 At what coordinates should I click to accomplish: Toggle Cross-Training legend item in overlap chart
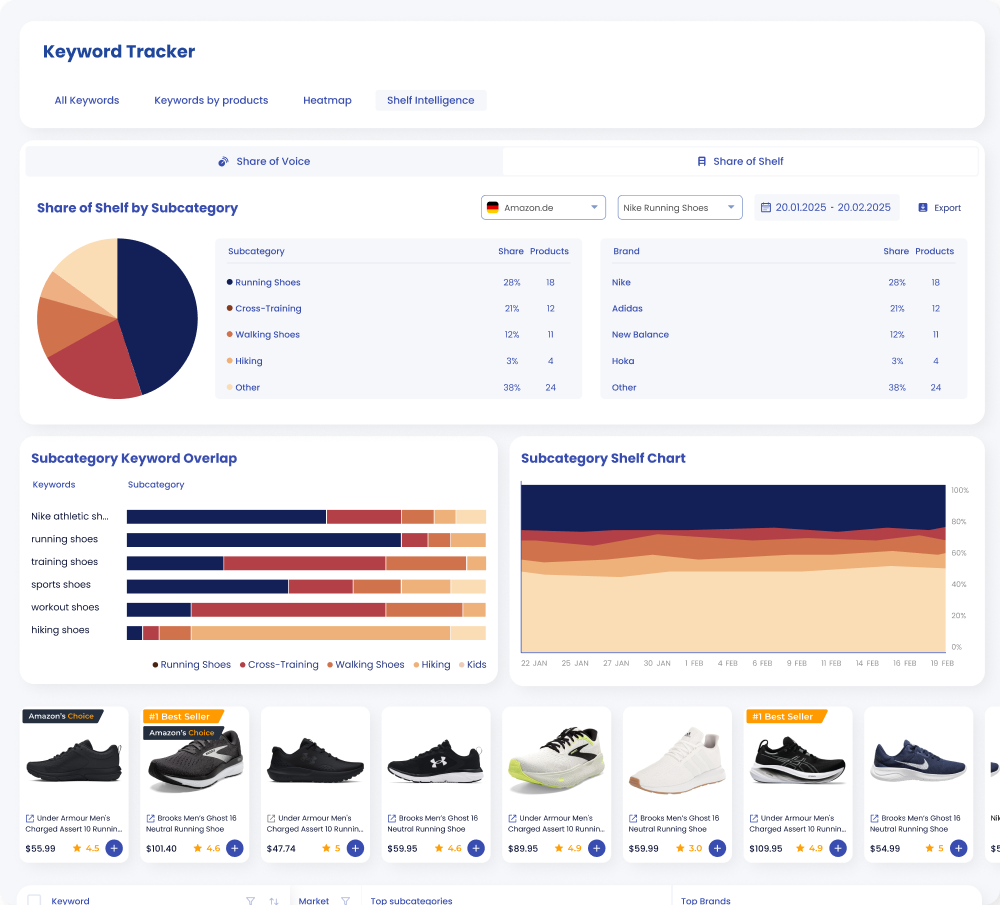coord(279,665)
